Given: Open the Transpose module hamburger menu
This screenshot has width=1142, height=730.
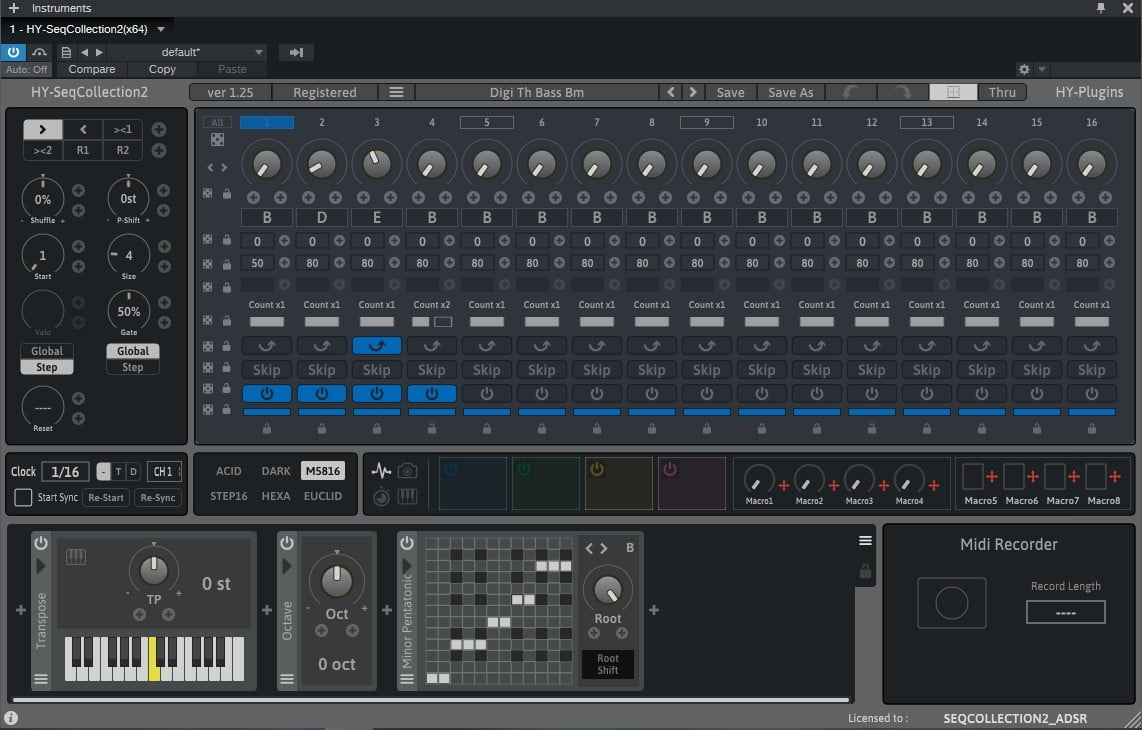Looking at the screenshot, I should click(x=41, y=679).
